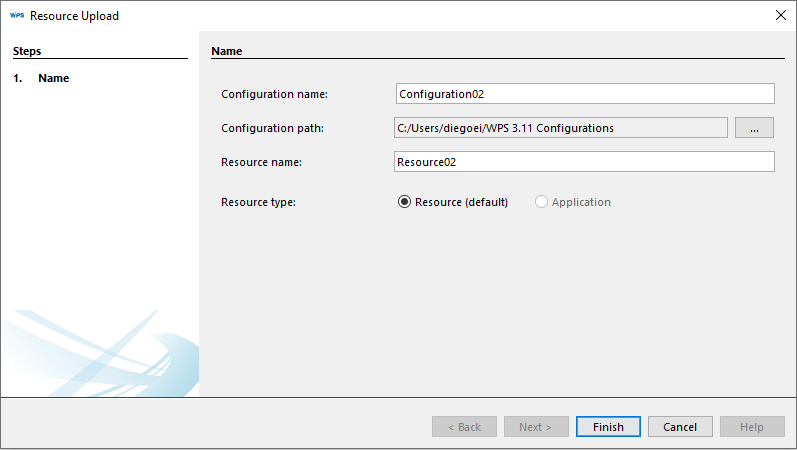The image size is (797, 450).
Task: Click the Name section header
Action: click(227, 51)
